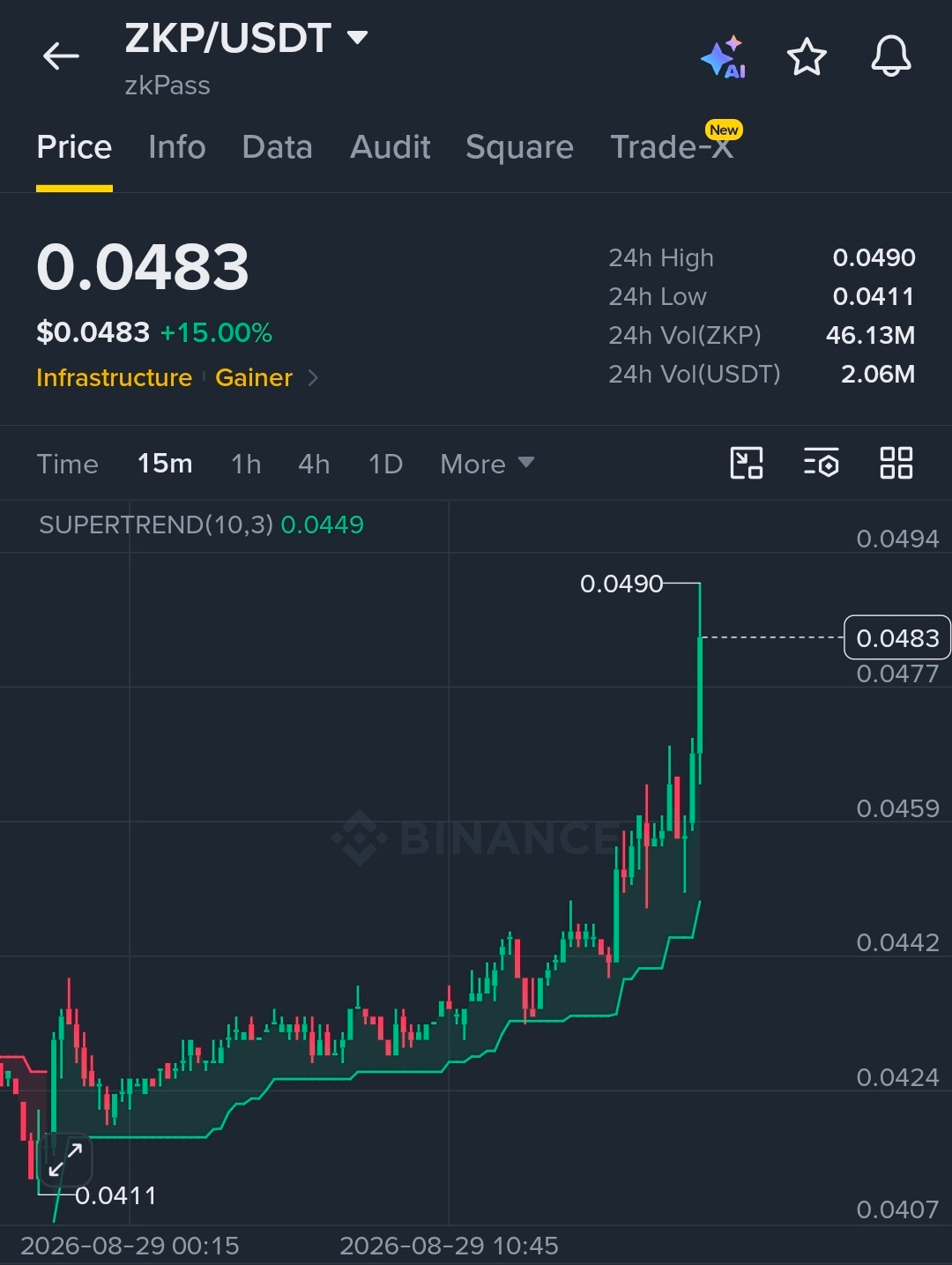Tap the 2026-08-29 00:15 time label

coord(130,1246)
